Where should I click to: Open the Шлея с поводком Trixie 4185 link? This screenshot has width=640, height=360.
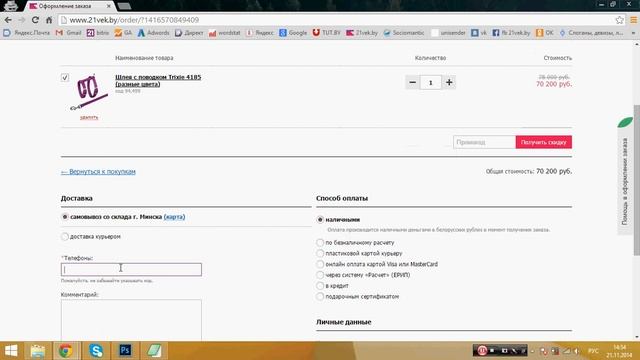[158, 80]
